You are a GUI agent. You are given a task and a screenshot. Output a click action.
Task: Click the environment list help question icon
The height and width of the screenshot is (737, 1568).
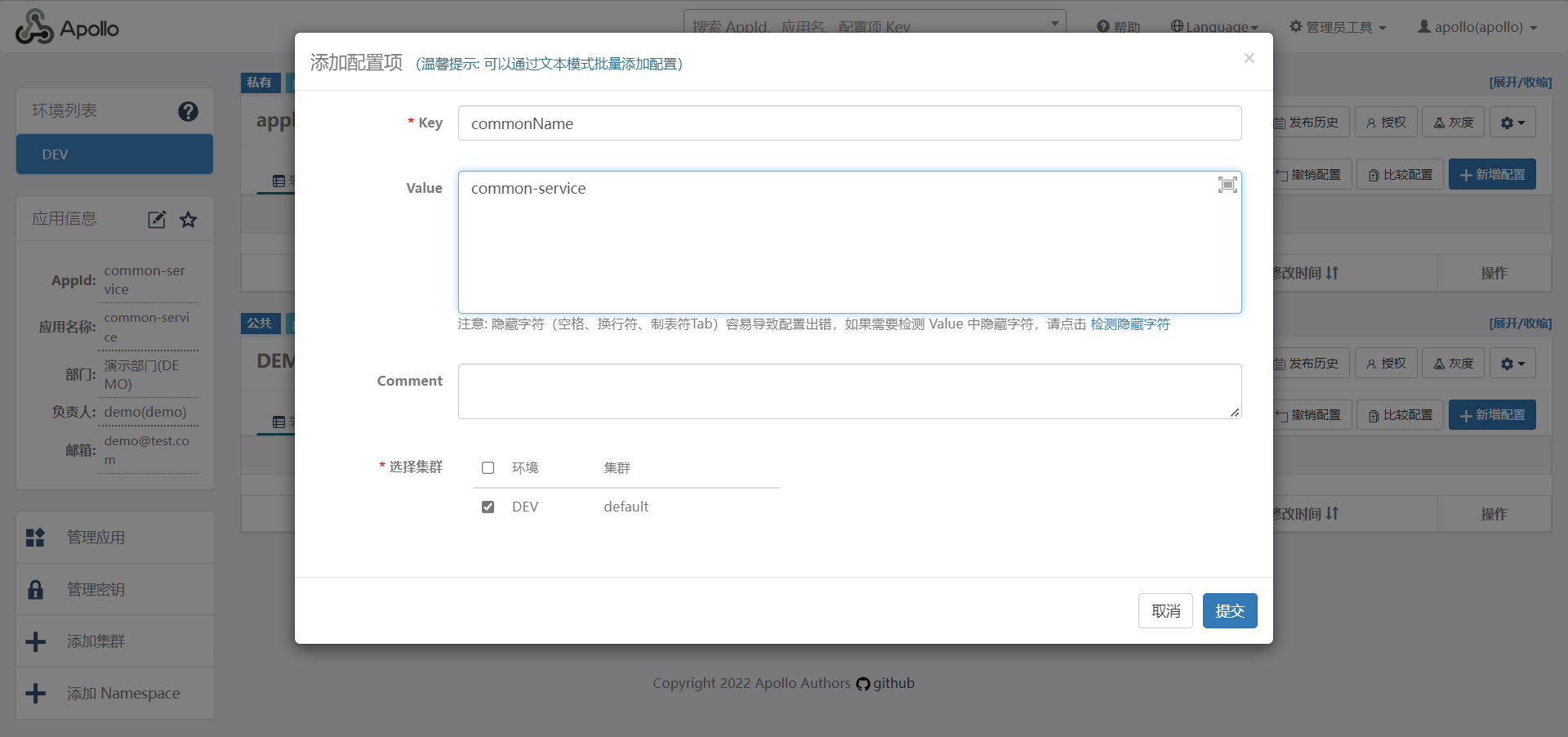click(188, 111)
